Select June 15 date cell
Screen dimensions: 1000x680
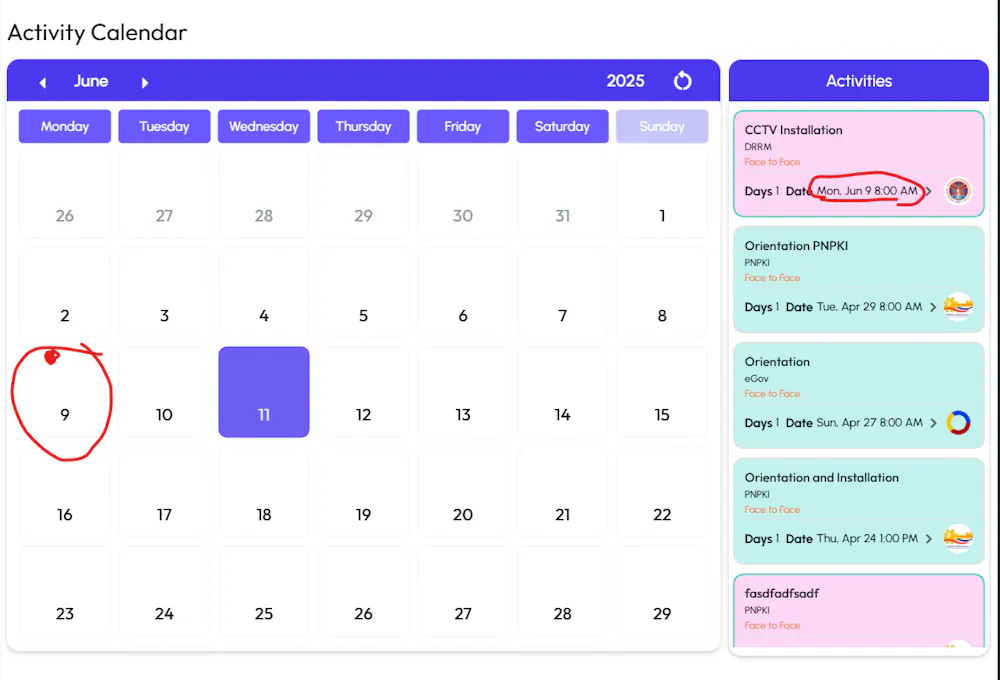661,392
